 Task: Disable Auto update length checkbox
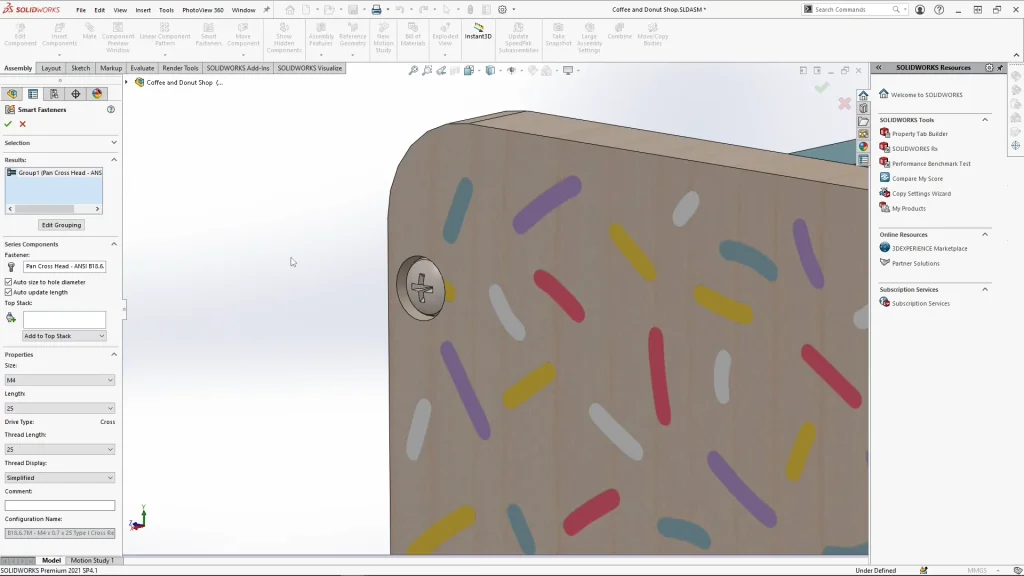coord(9,292)
